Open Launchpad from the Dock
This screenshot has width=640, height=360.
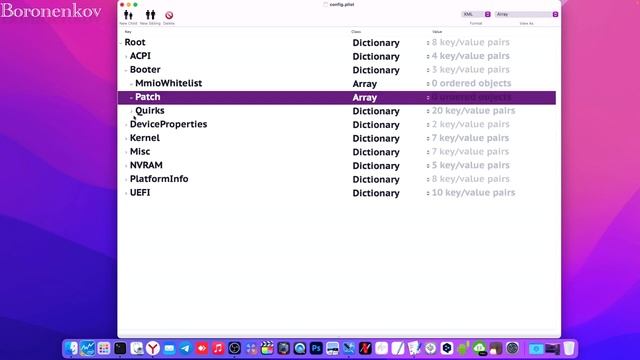tap(104, 348)
